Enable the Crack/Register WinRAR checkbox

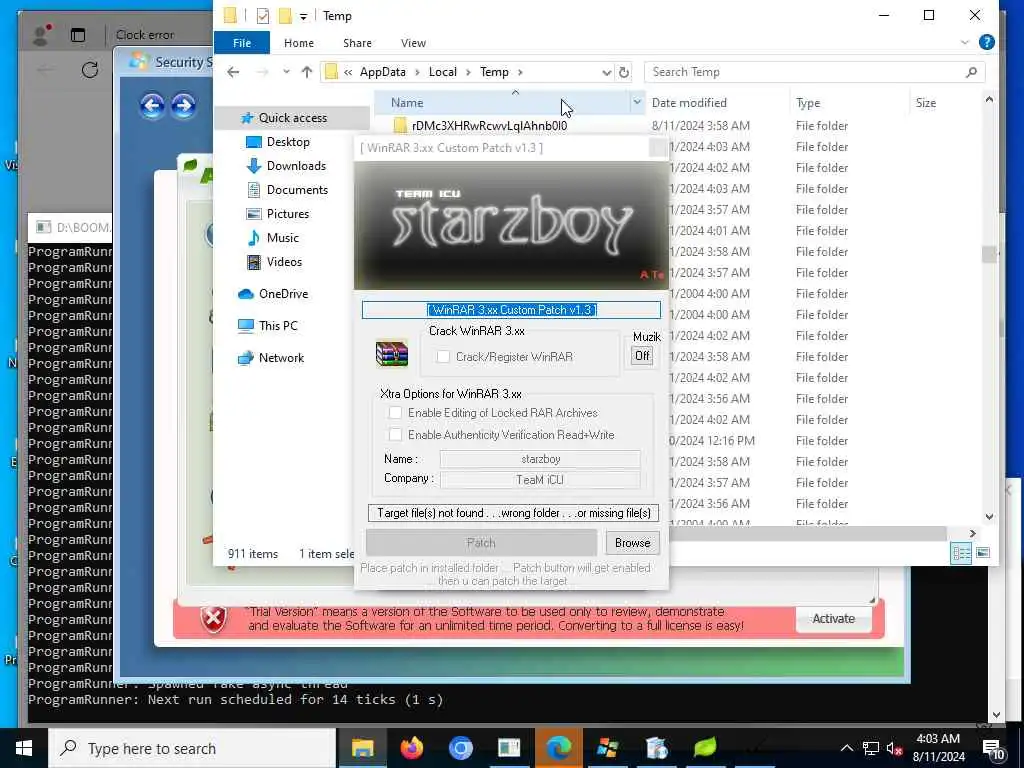click(443, 357)
